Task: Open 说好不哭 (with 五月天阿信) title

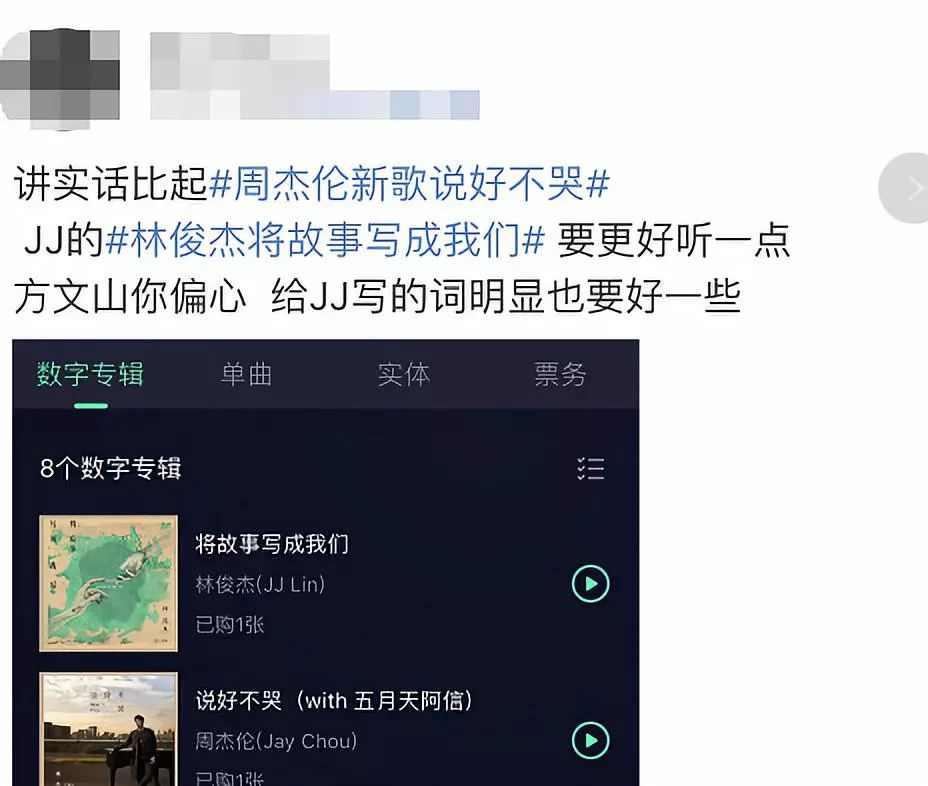Action: click(334, 701)
